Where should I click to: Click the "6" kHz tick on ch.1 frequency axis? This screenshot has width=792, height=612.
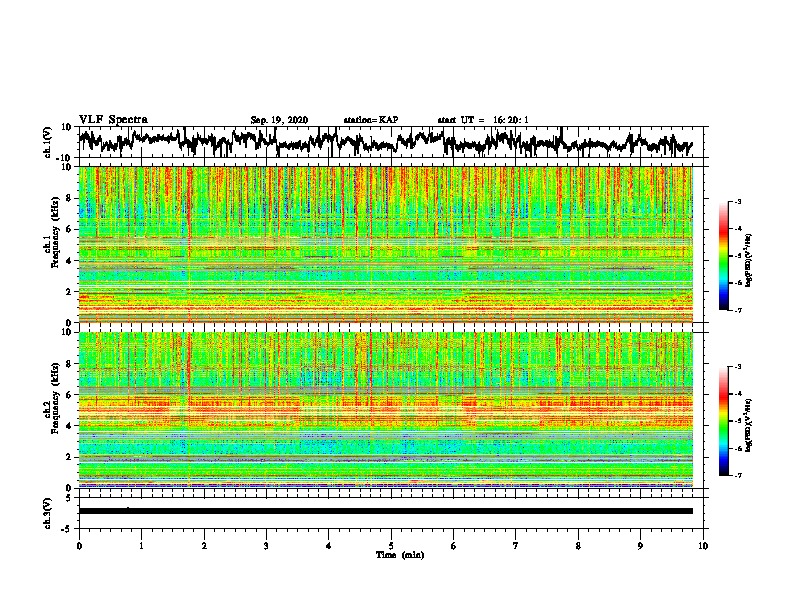coord(69,229)
